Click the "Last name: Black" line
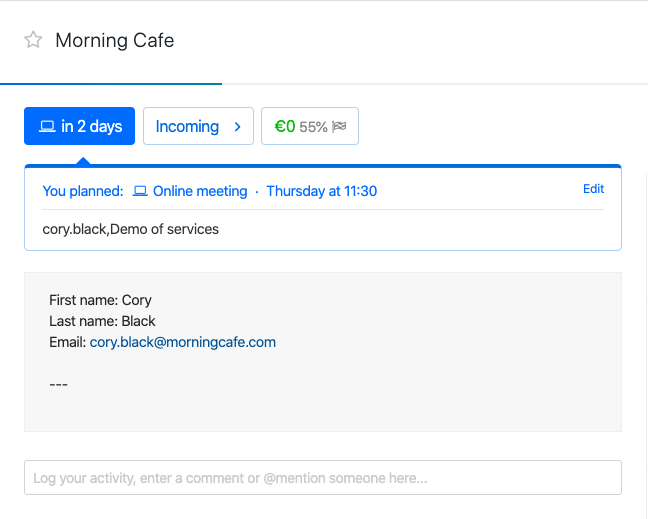This screenshot has height=519, width=648. 102,321
